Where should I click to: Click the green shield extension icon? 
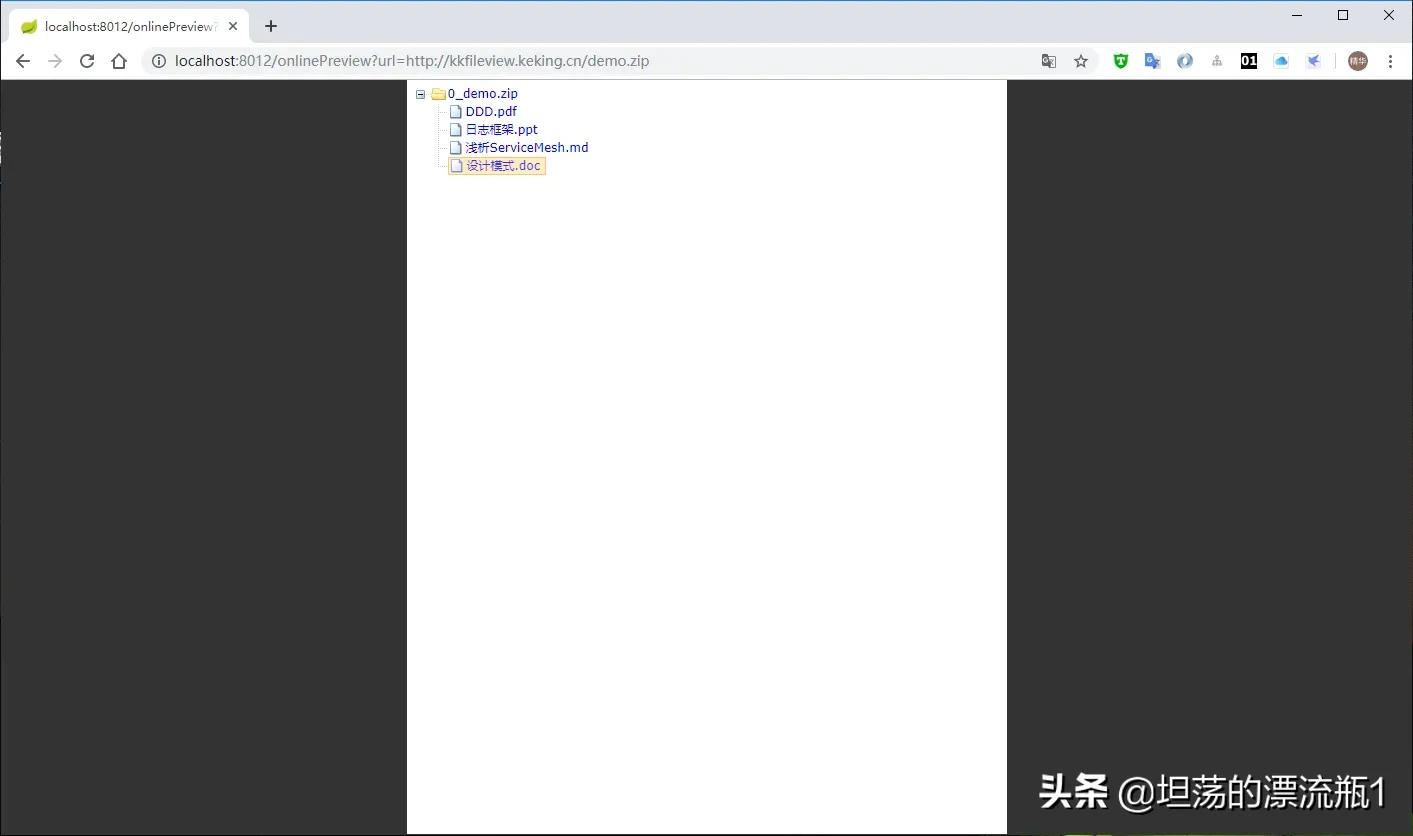pos(1120,61)
